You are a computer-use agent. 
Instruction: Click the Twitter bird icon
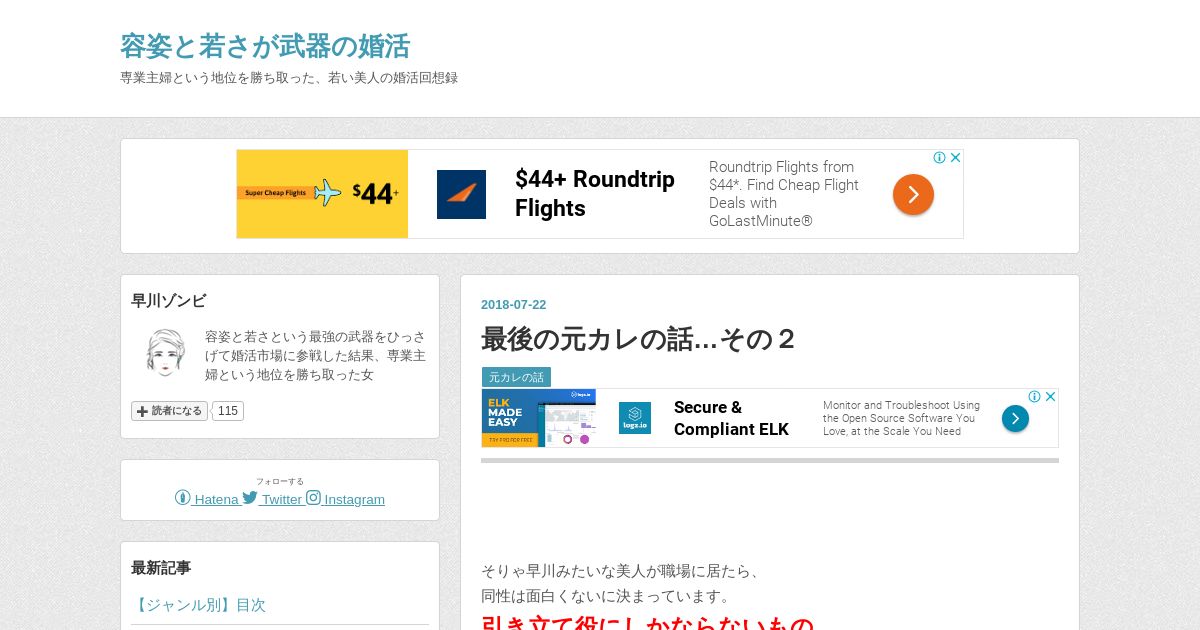[250, 498]
